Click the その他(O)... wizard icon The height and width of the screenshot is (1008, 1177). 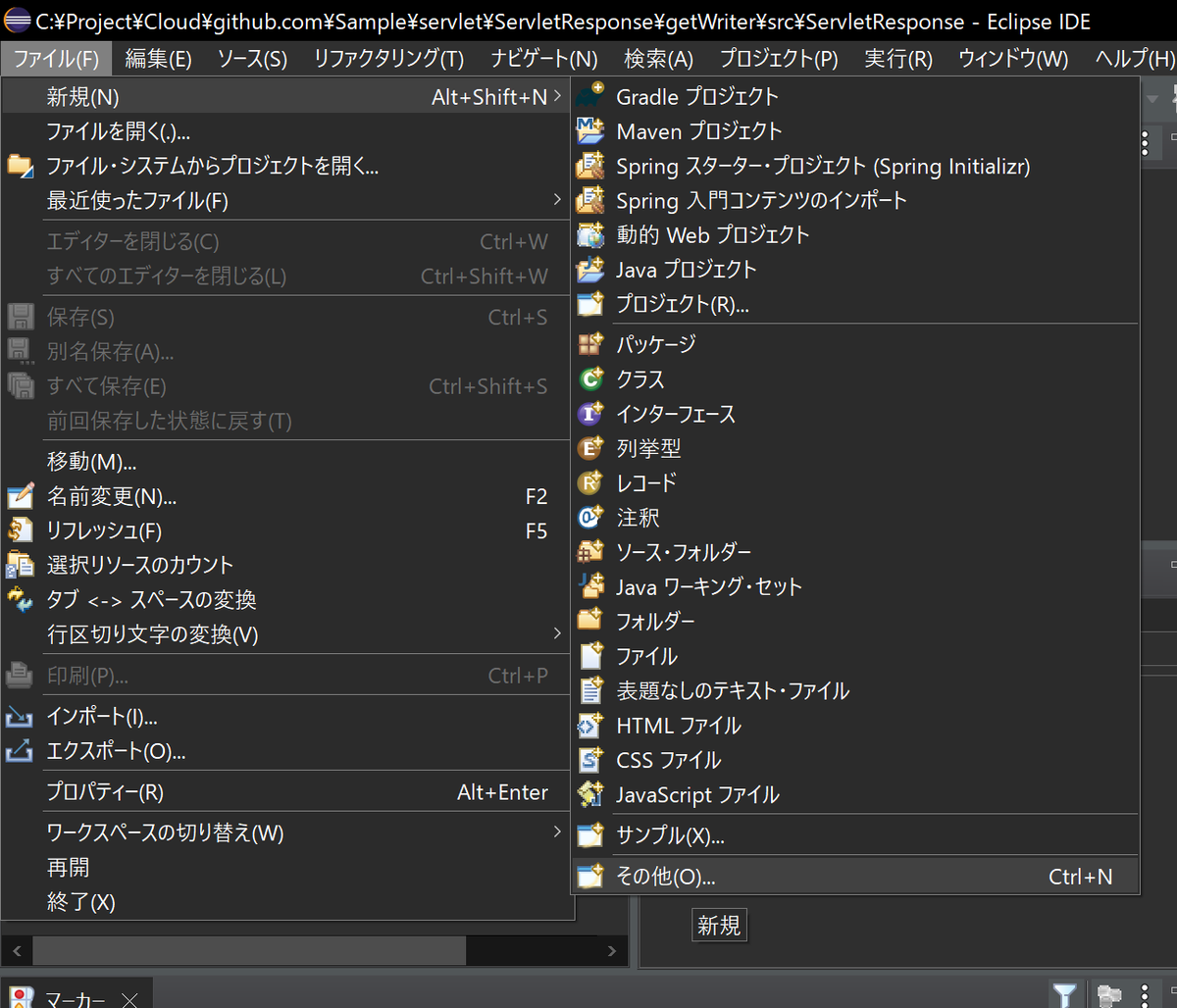590,876
